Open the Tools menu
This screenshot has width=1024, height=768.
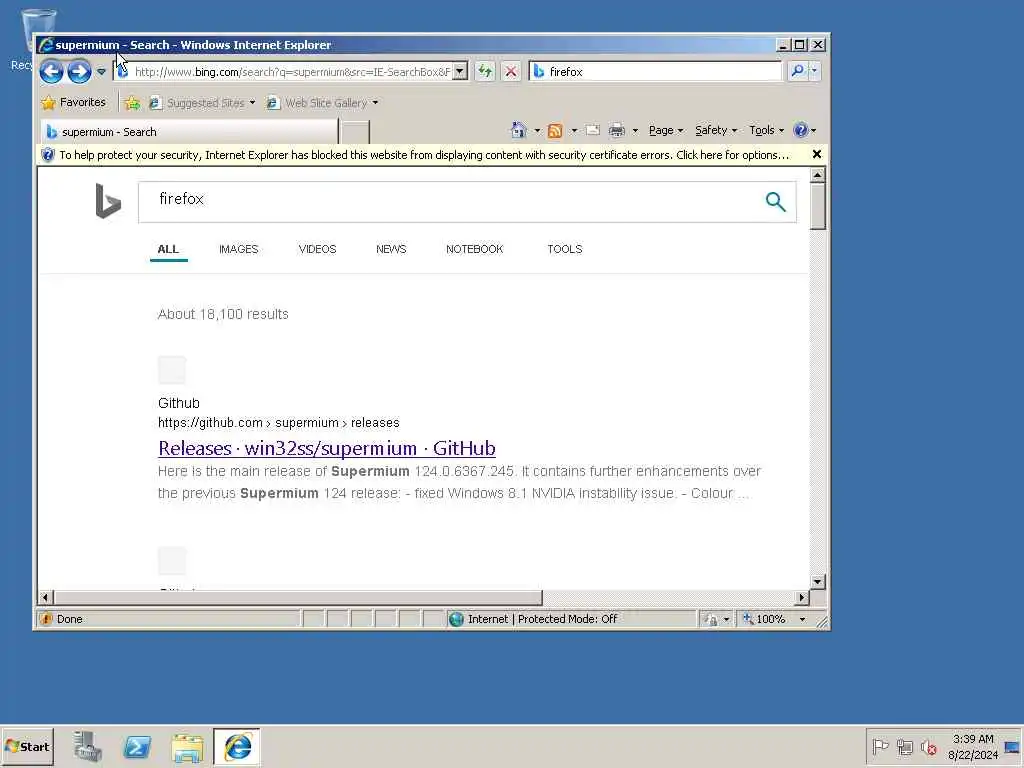pos(766,131)
